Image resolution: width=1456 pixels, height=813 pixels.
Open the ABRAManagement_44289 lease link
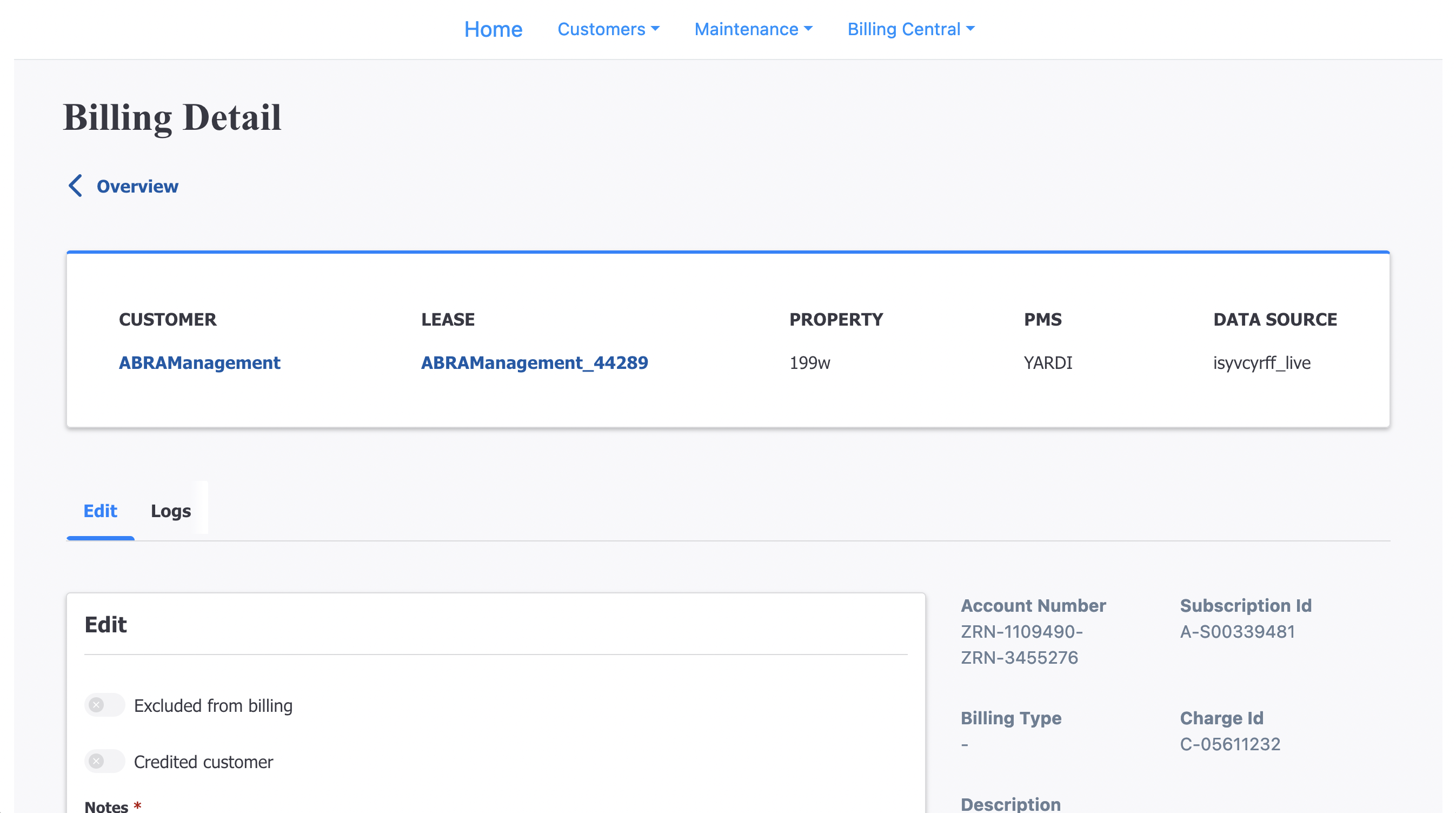[x=535, y=362]
